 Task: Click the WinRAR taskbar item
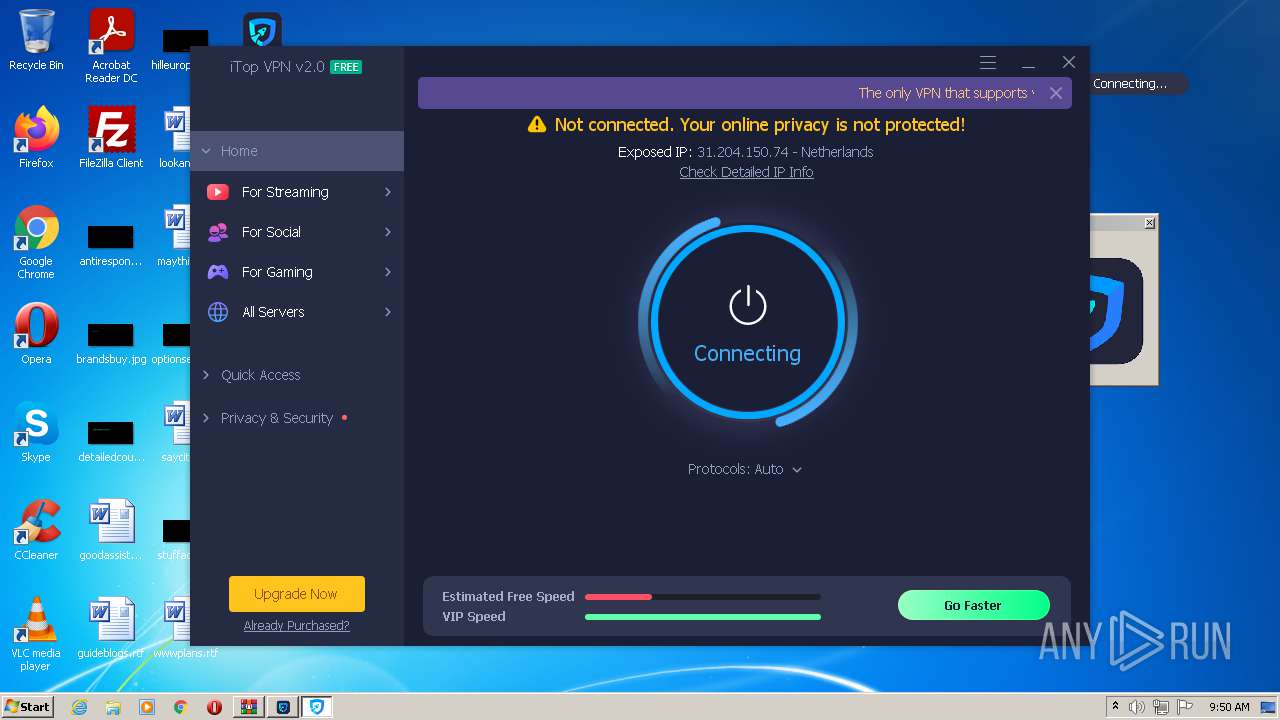[248, 707]
